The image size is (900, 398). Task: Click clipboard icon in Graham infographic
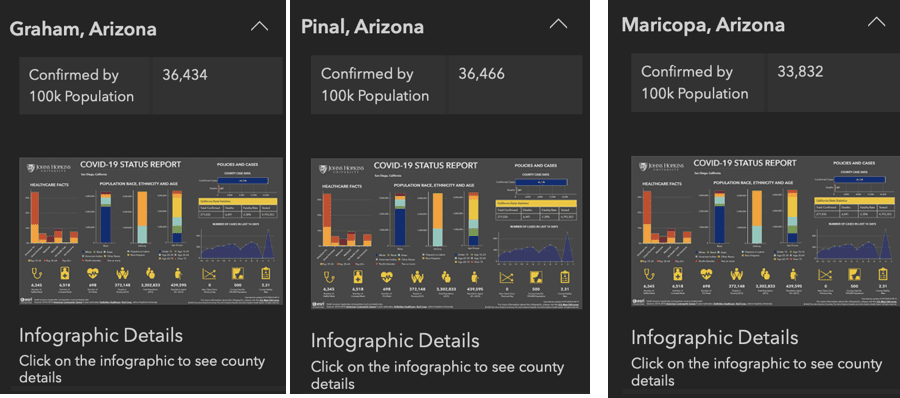(266, 273)
